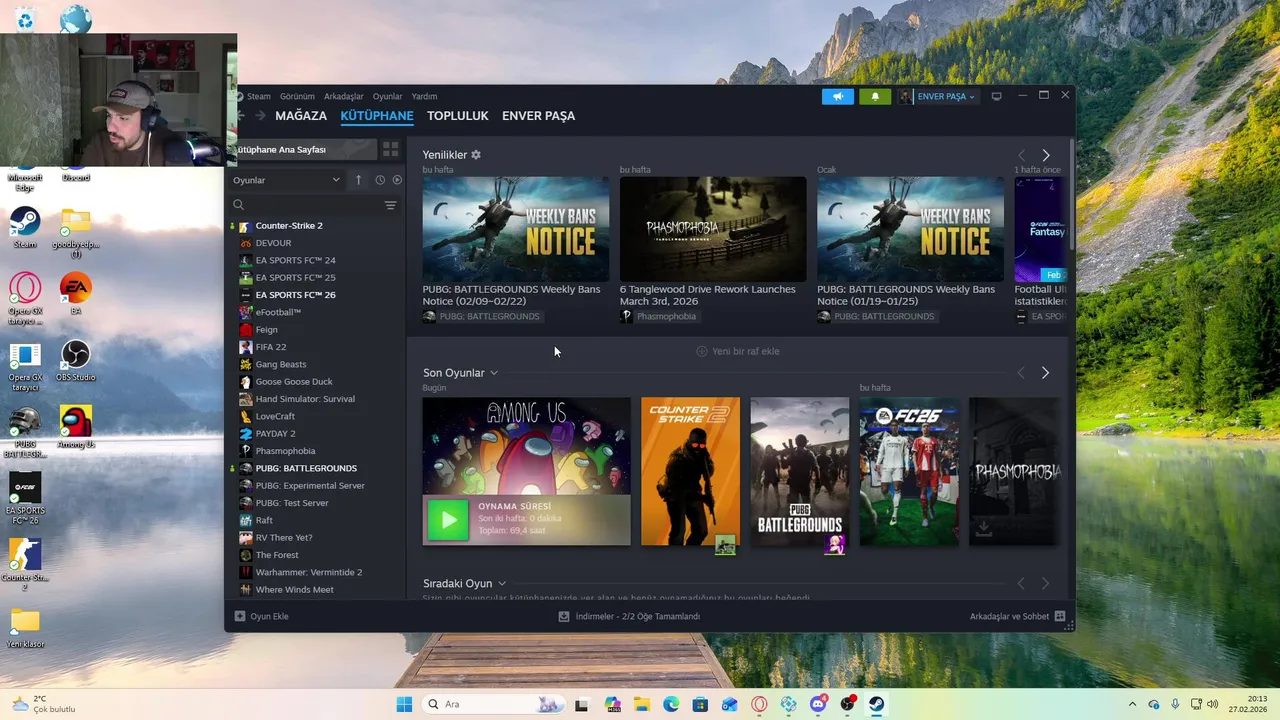Screen dimensions: 1280x720
Task: Click the sort ascending arrow icon
Action: pyautogui.click(x=358, y=180)
